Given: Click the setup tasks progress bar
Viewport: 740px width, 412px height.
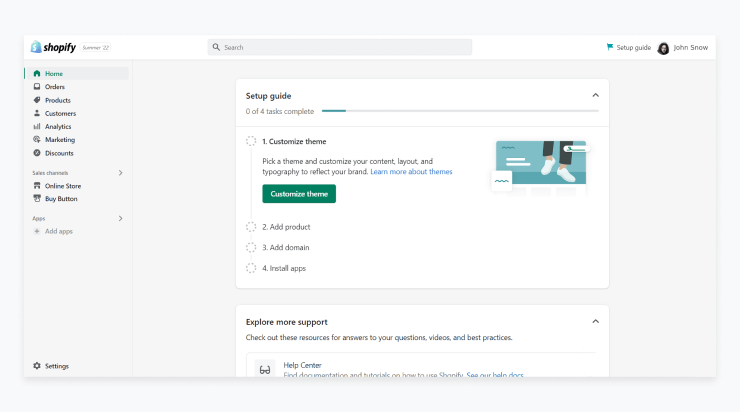Looking at the screenshot, I should point(460,111).
